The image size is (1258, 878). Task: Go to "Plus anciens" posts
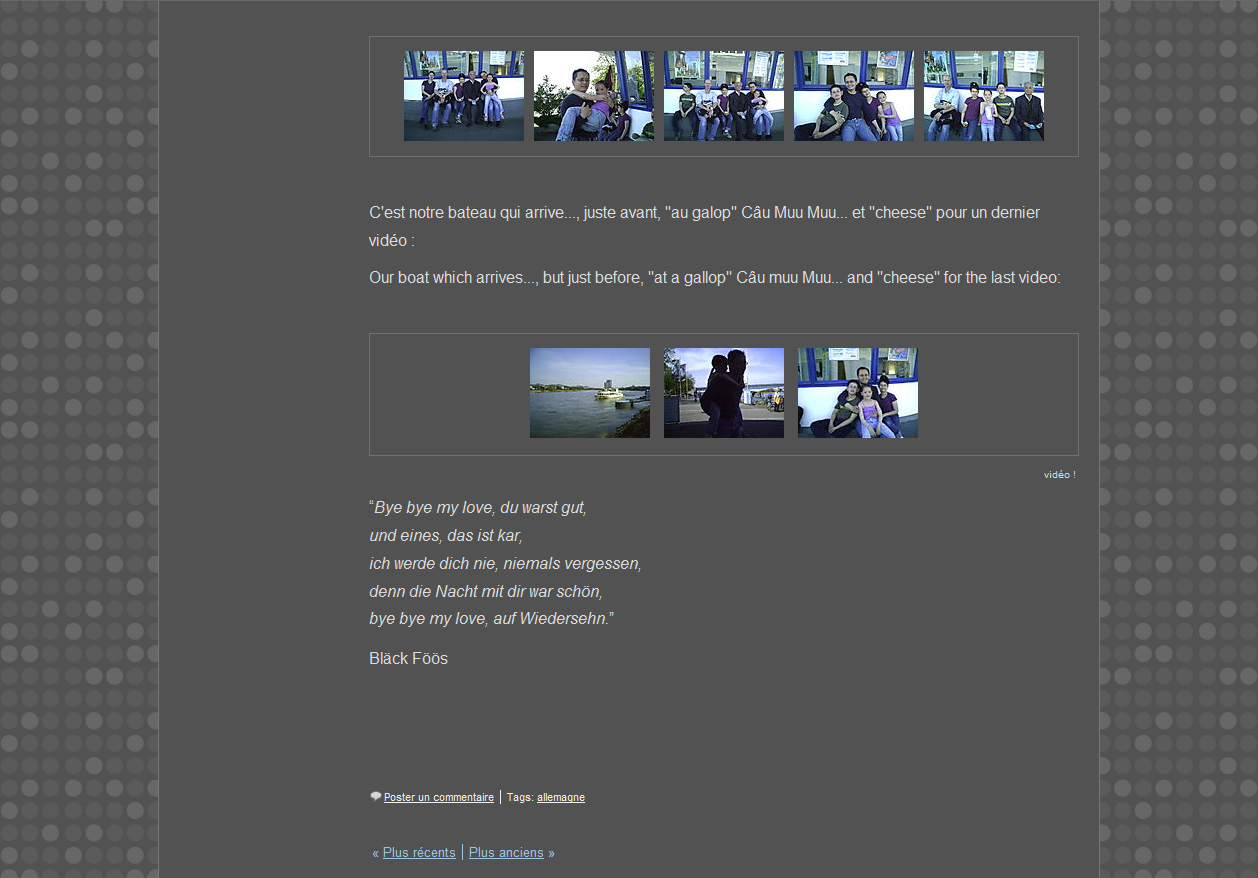pyautogui.click(x=506, y=853)
